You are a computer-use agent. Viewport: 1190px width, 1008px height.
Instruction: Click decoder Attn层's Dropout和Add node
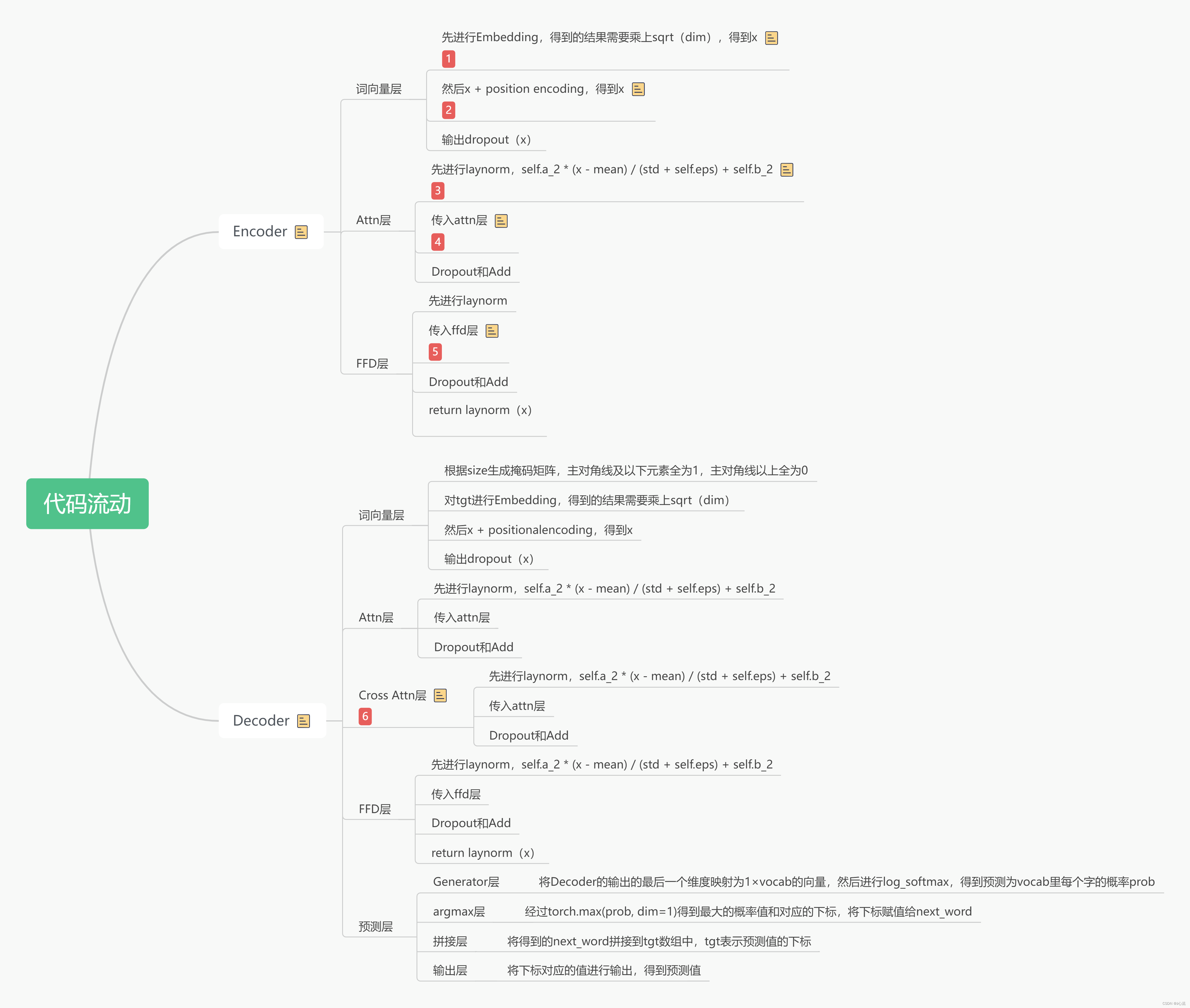coord(474,647)
